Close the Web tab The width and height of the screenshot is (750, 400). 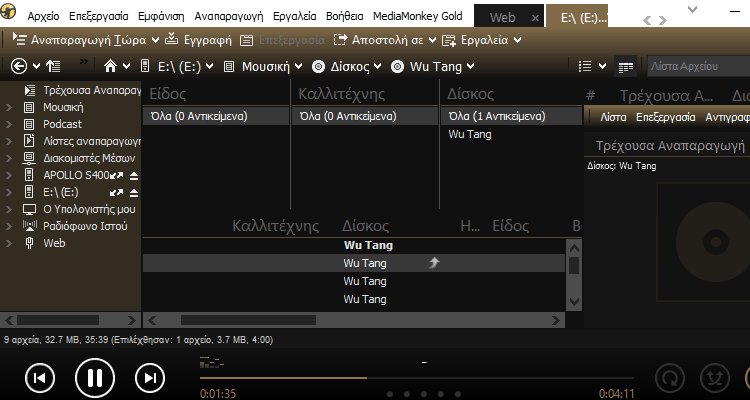(535, 18)
